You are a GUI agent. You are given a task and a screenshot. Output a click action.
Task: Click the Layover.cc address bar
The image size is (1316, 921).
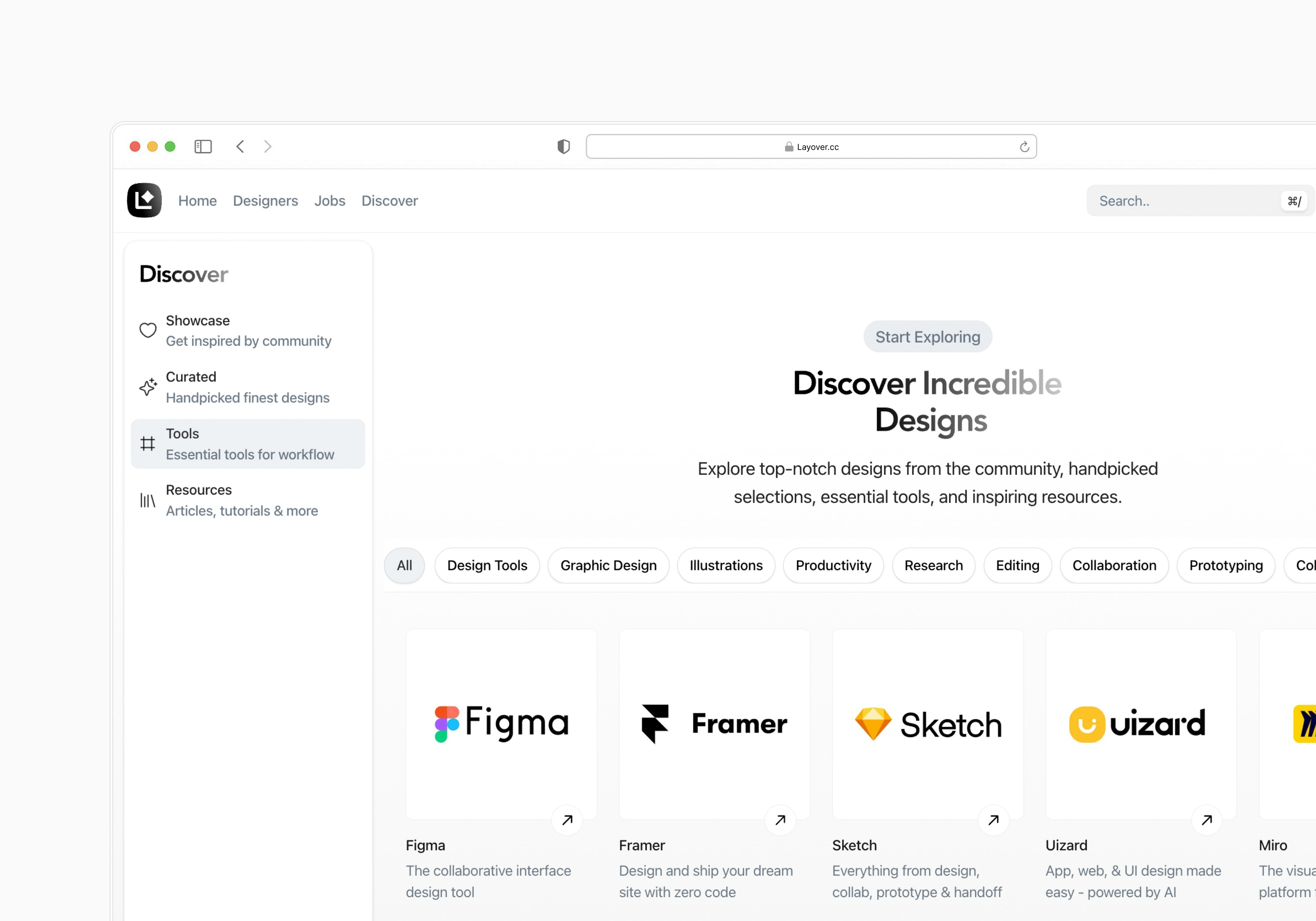(811, 147)
